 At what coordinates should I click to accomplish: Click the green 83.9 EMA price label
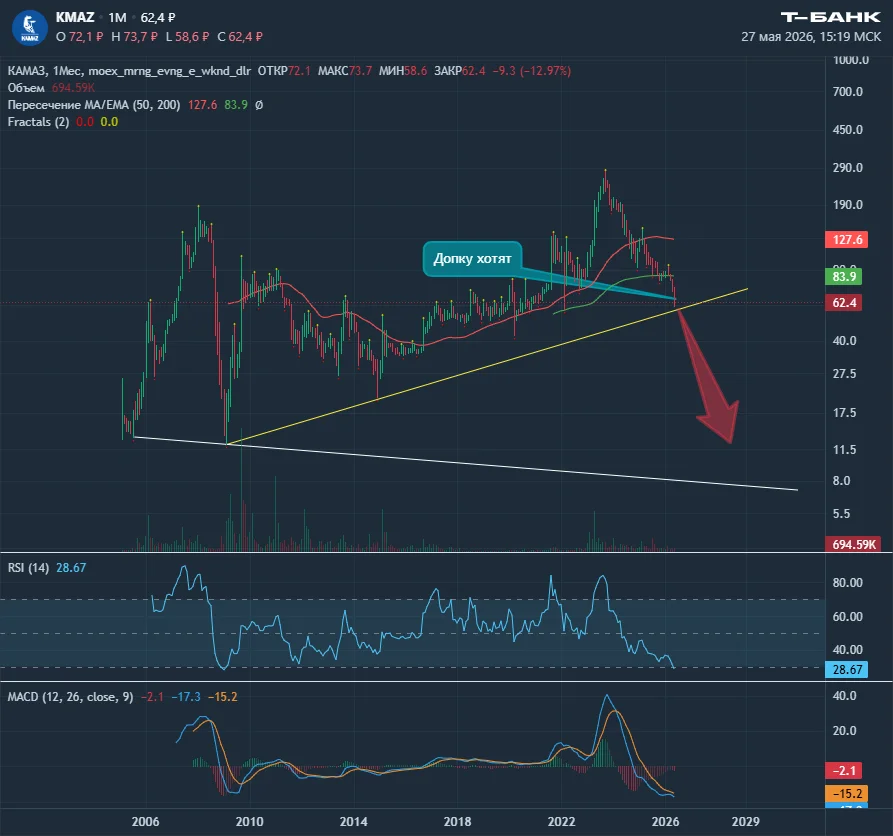pyautogui.click(x=843, y=276)
